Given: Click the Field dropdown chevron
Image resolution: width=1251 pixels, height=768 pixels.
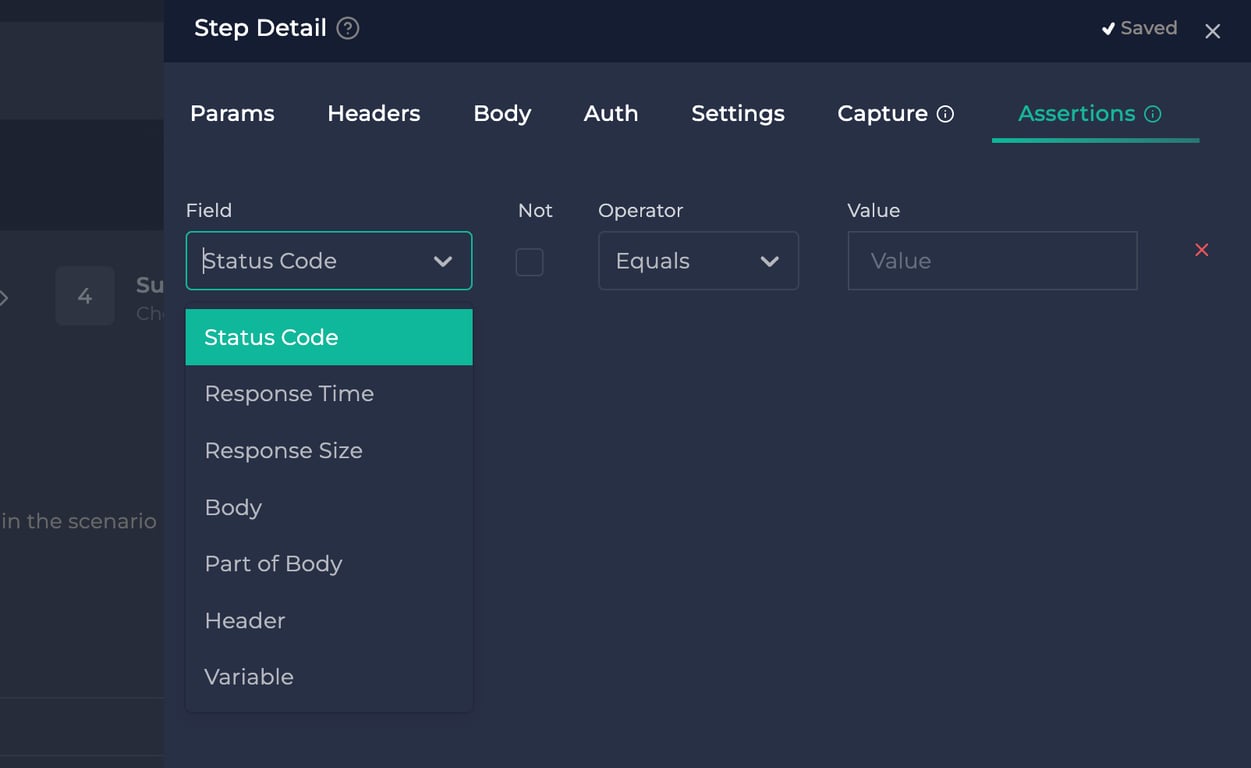Looking at the screenshot, I should [x=443, y=261].
